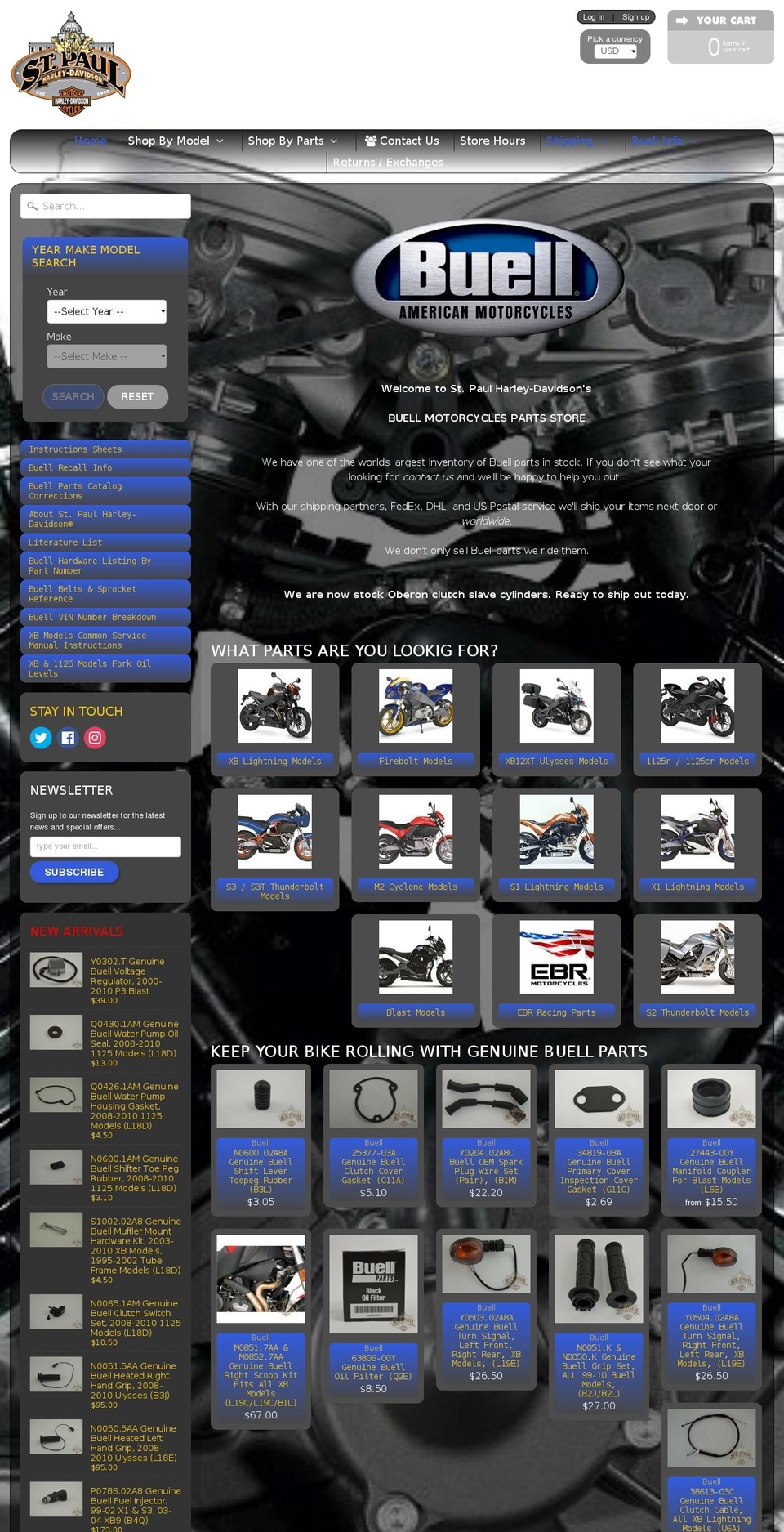Expand the Shop By Model menu
Viewport: 784px width, 1532px height.
(x=176, y=141)
